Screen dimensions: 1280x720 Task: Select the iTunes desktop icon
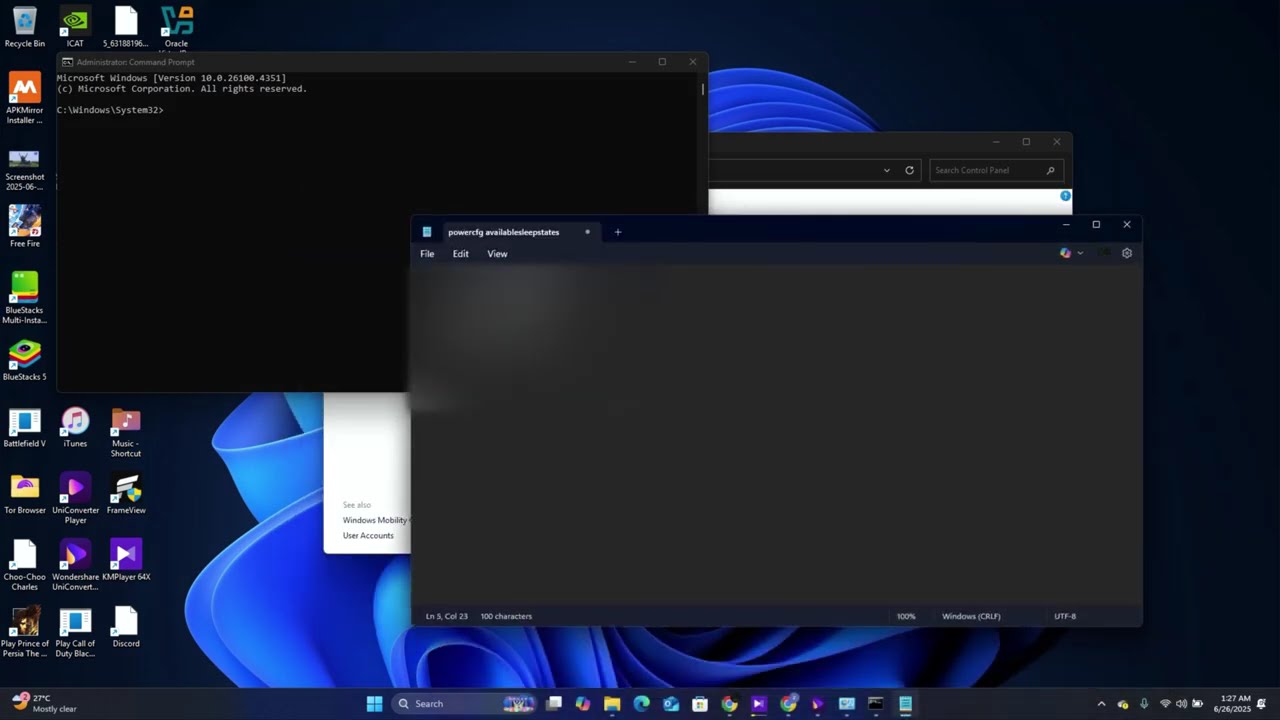(75, 427)
